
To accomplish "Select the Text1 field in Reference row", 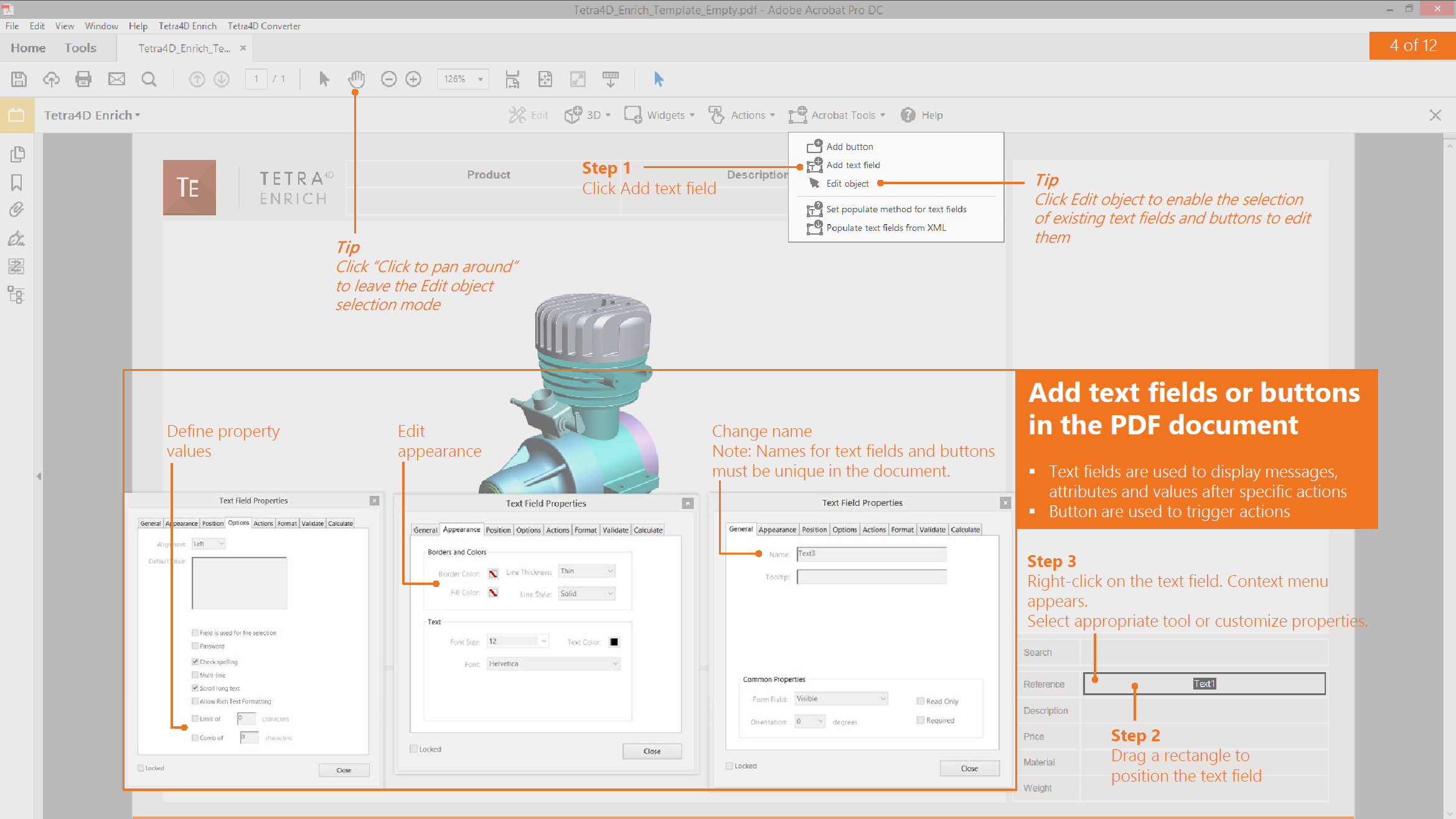I will click(x=1204, y=683).
